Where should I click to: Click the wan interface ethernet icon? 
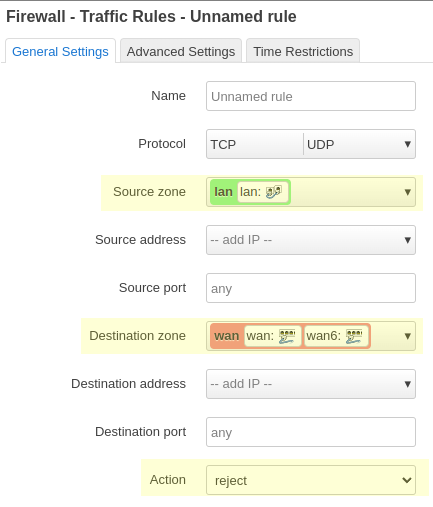pos(287,336)
